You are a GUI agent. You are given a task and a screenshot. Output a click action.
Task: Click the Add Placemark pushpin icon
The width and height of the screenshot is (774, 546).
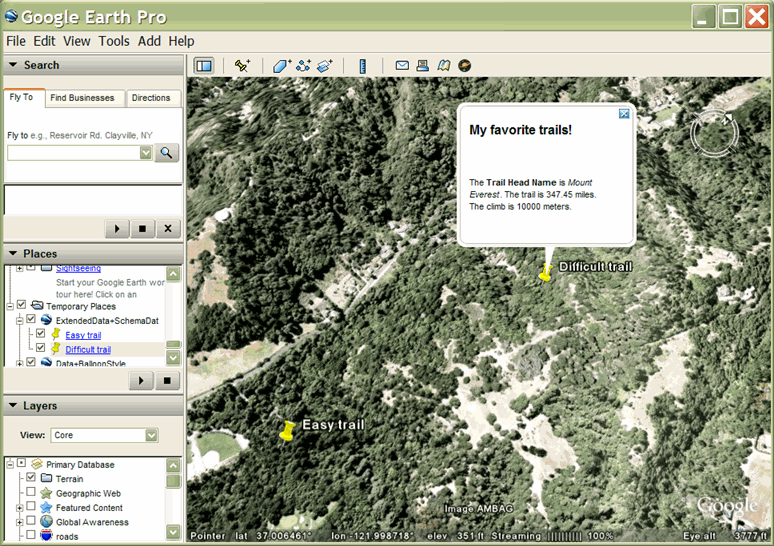242,66
